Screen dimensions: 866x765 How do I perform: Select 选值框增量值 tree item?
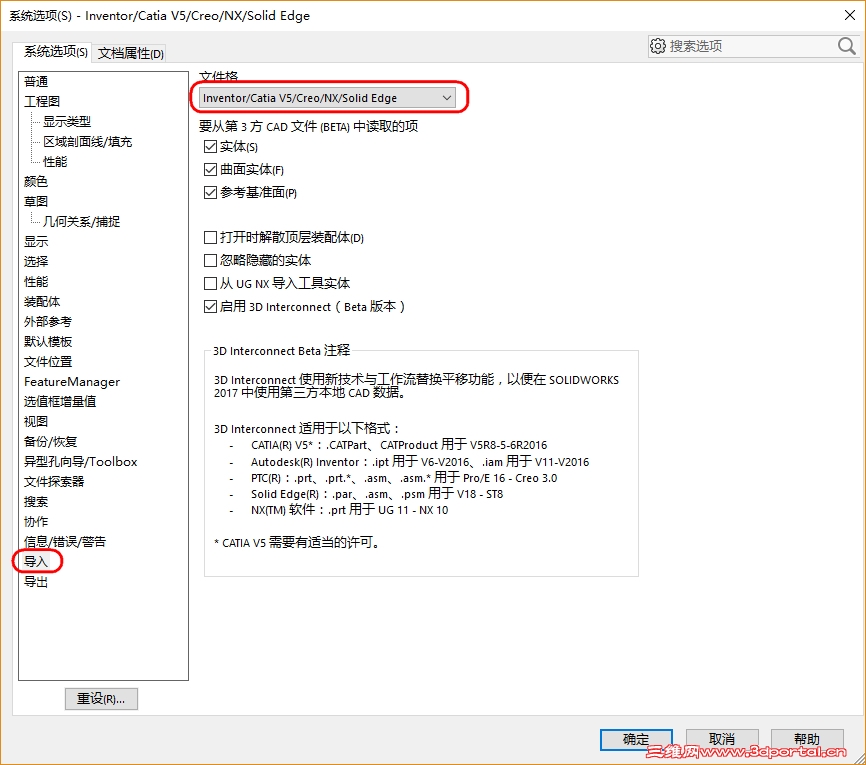pyautogui.click(x=60, y=402)
